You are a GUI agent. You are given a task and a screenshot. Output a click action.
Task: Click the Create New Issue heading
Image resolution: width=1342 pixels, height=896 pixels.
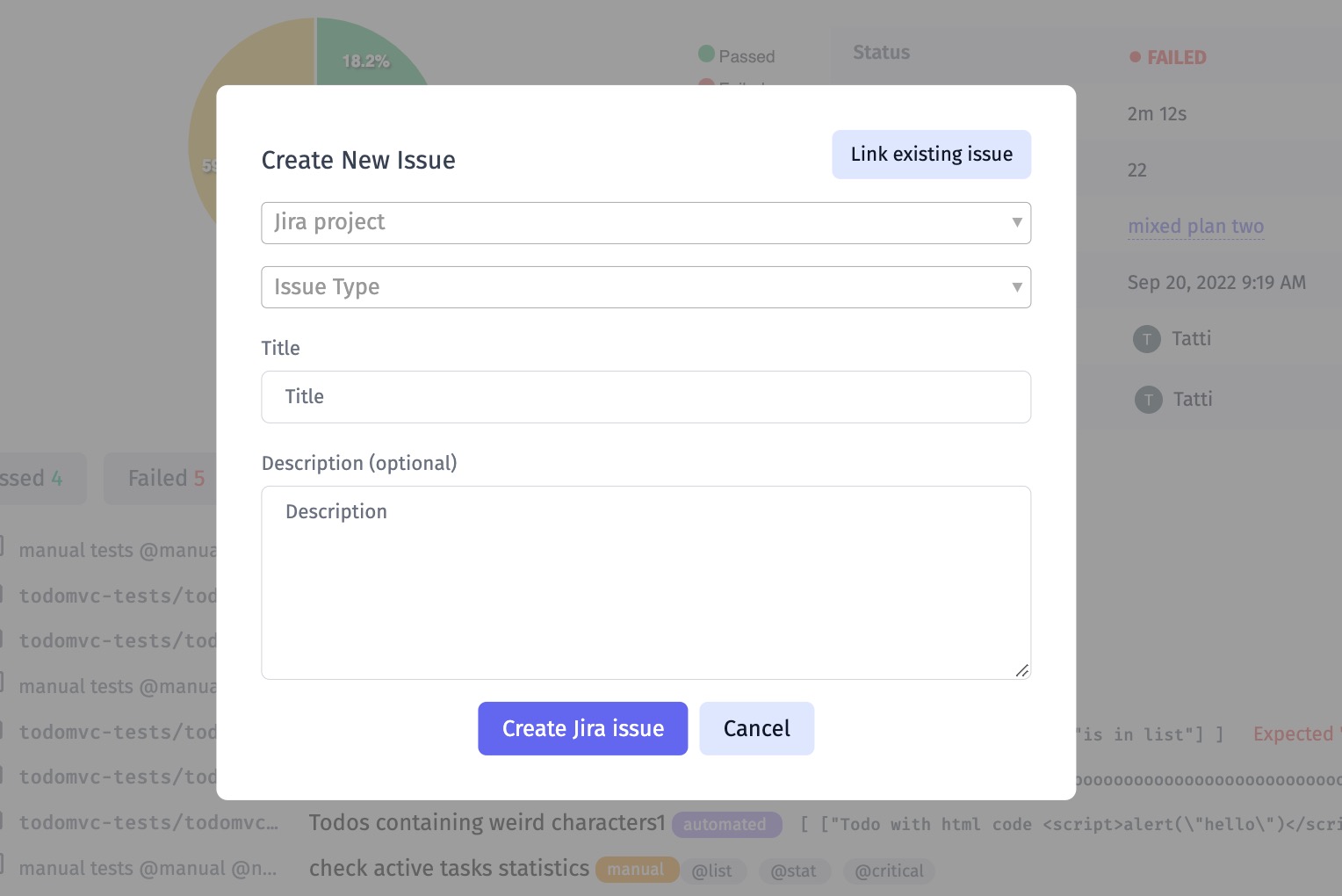tap(358, 161)
